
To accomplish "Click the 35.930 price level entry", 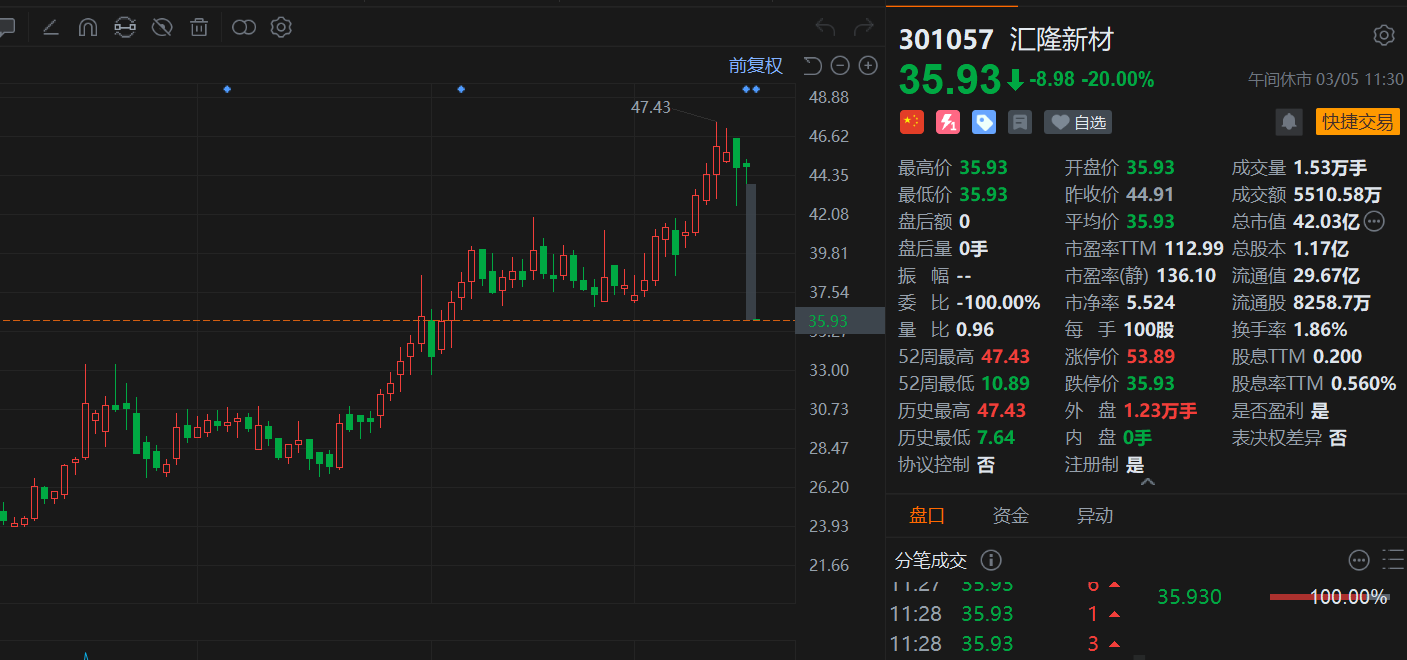I will [x=1190, y=597].
